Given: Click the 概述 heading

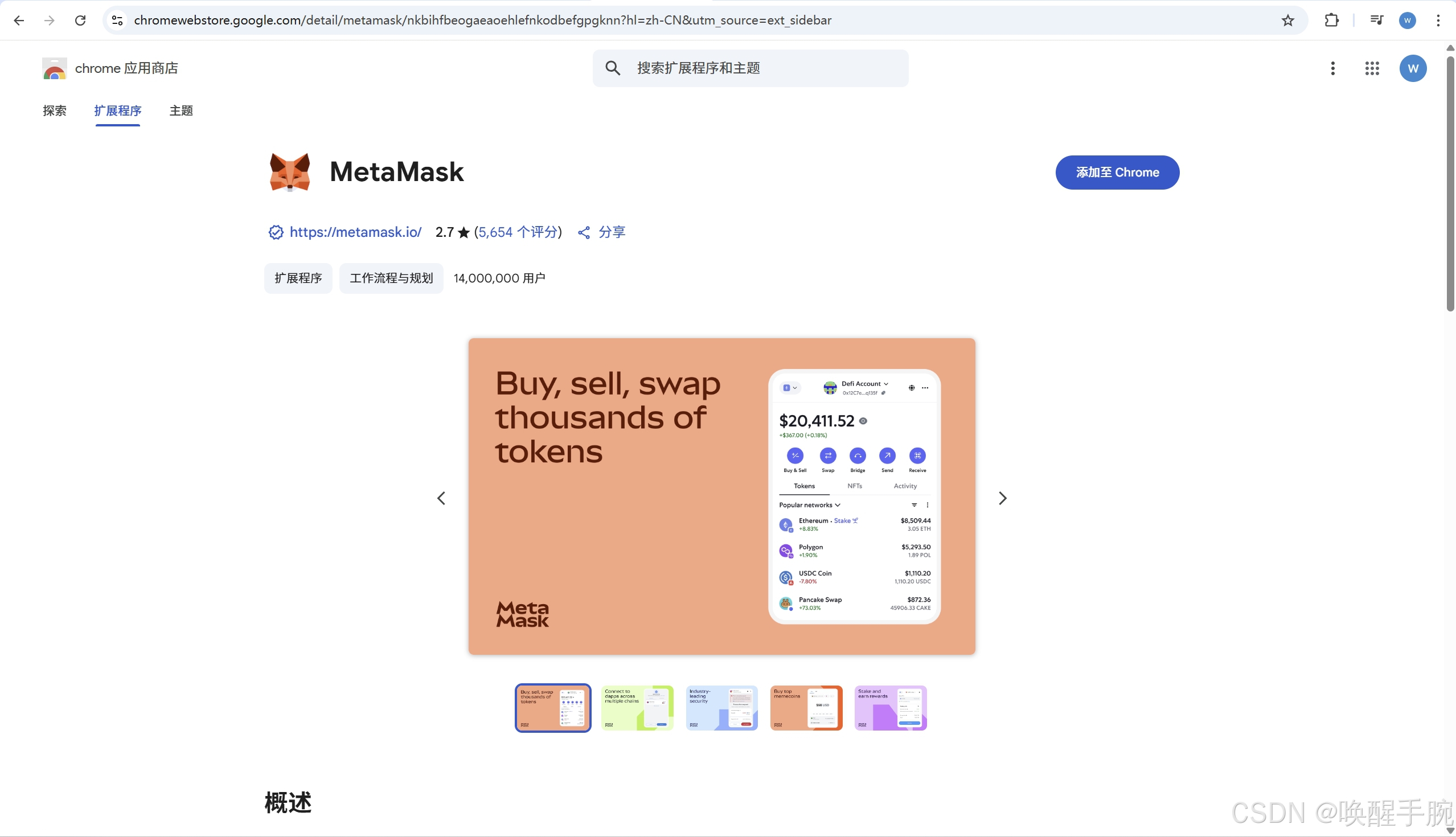Looking at the screenshot, I should pos(288,802).
